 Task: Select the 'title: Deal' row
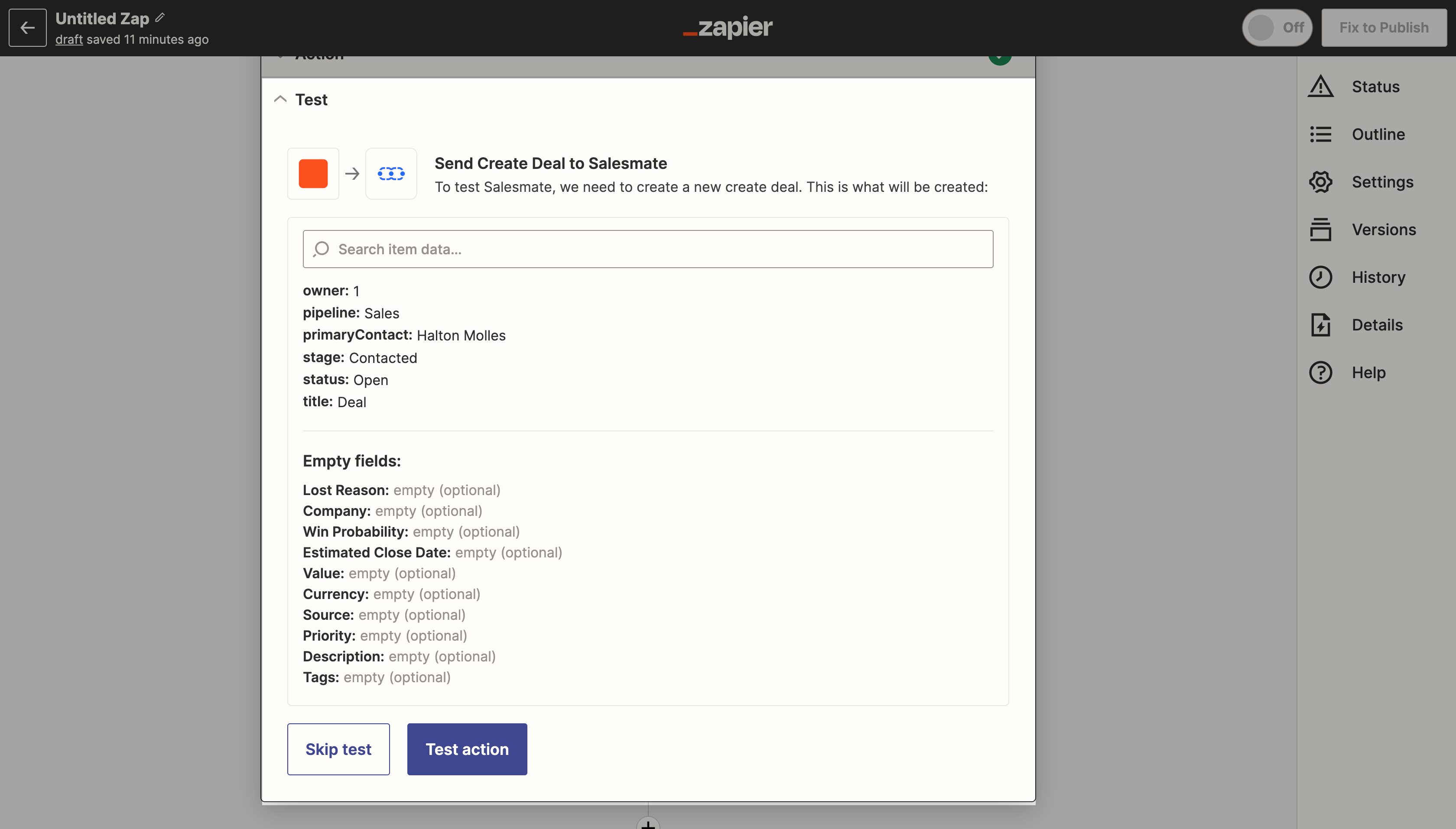click(x=335, y=402)
